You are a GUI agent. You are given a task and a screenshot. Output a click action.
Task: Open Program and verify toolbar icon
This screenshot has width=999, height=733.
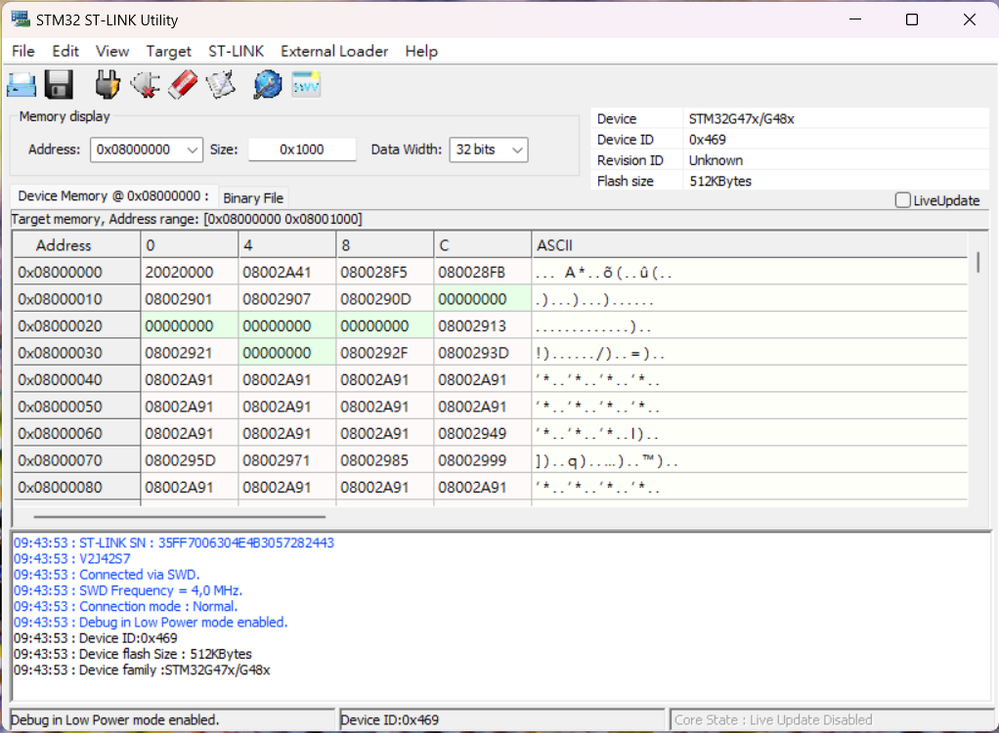click(219, 85)
